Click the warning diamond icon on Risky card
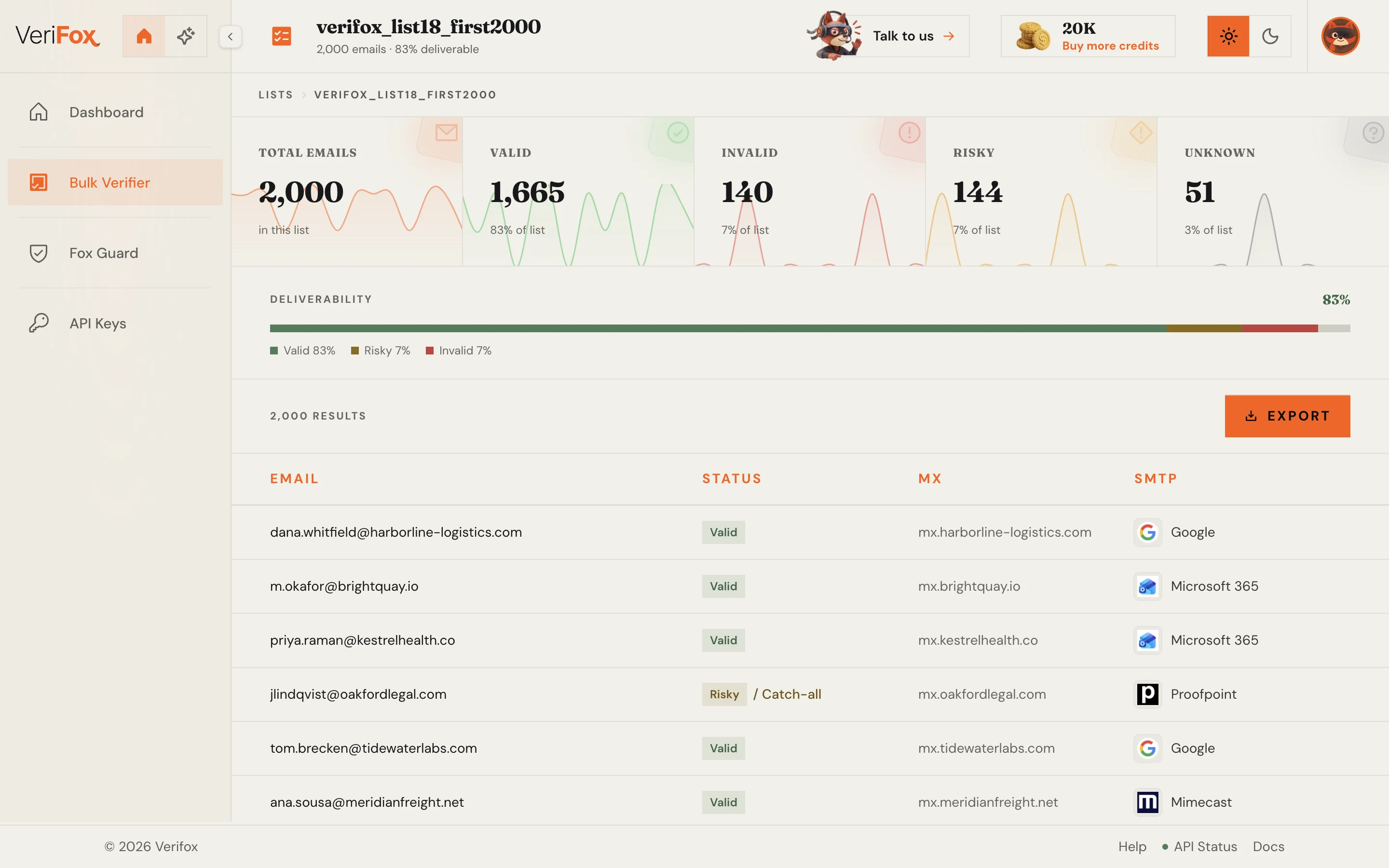This screenshot has width=1389, height=868. point(1141,133)
